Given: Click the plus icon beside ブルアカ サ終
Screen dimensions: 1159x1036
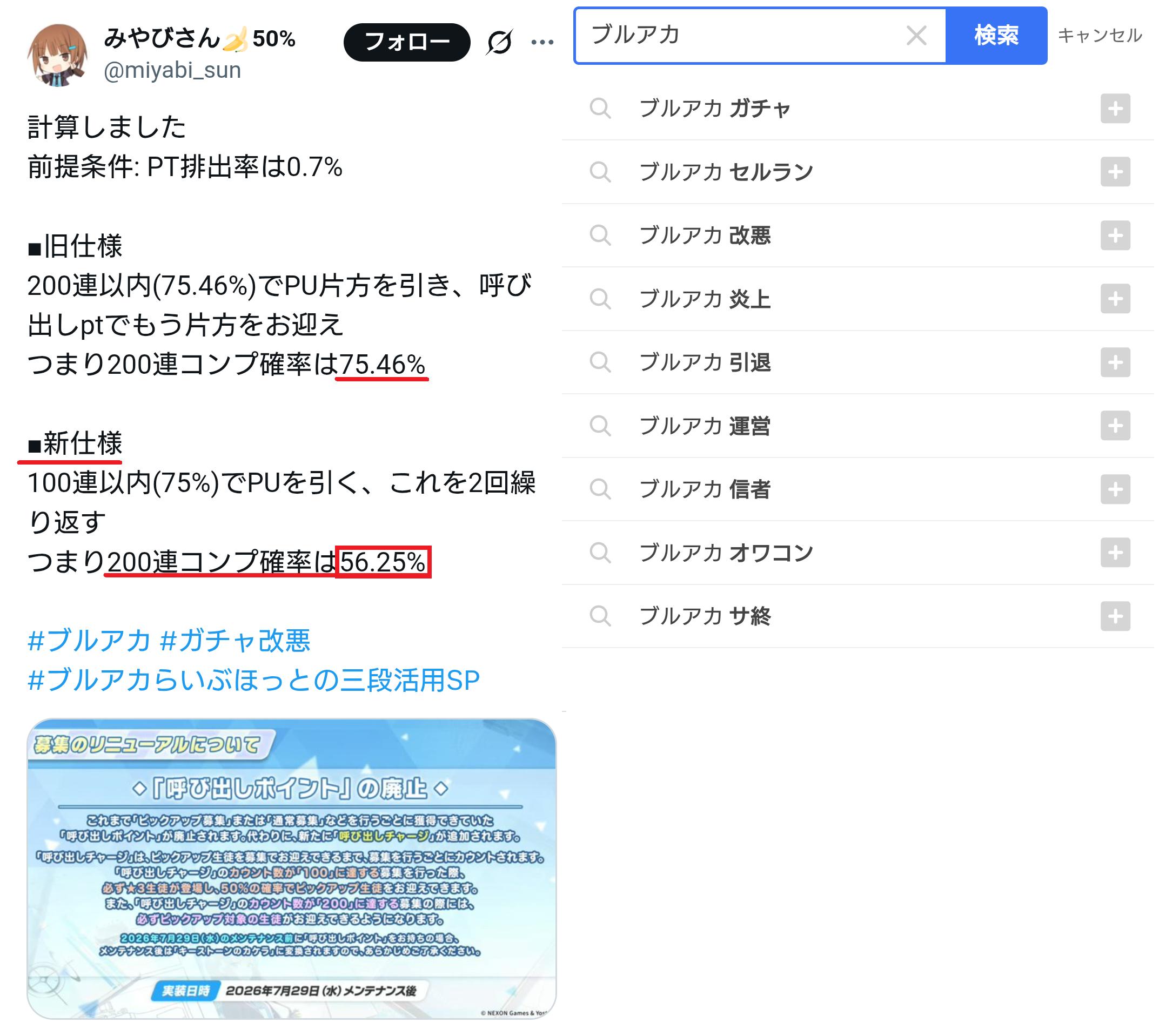Looking at the screenshot, I should (x=1115, y=616).
